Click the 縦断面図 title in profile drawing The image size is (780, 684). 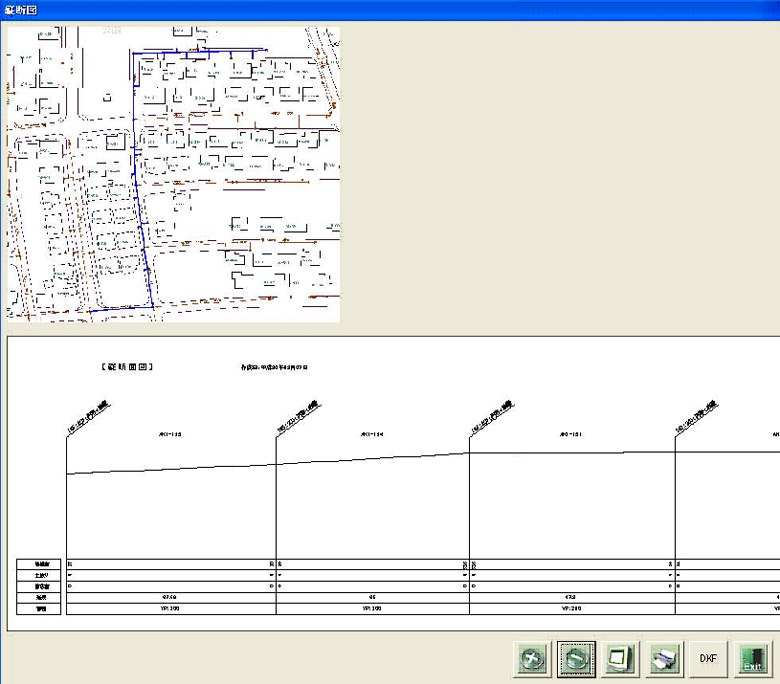pyautogui.click(x=127, y=367)
